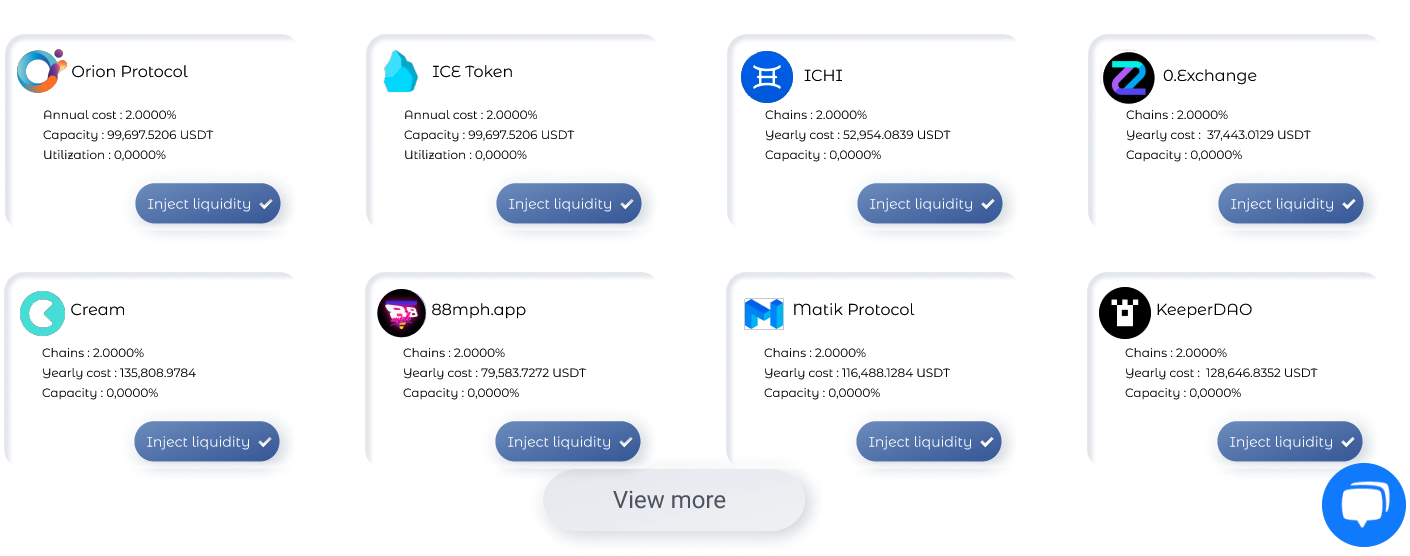Click the ICE Token crystal icon

pyautogui.click(x=401, y=71)
